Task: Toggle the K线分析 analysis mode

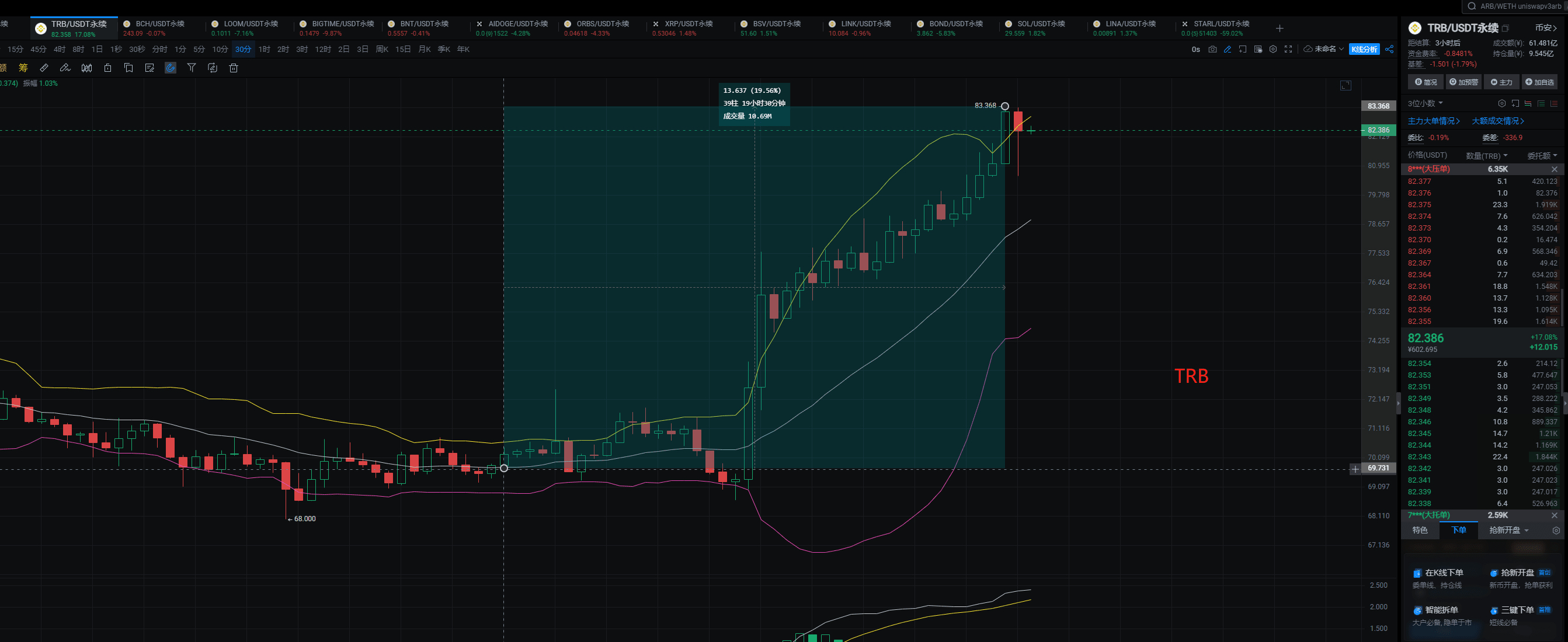Action: (x=1364, y=49)
